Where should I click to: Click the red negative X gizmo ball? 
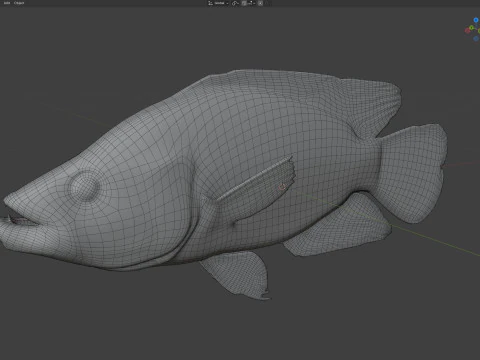(x=467, y=31)
